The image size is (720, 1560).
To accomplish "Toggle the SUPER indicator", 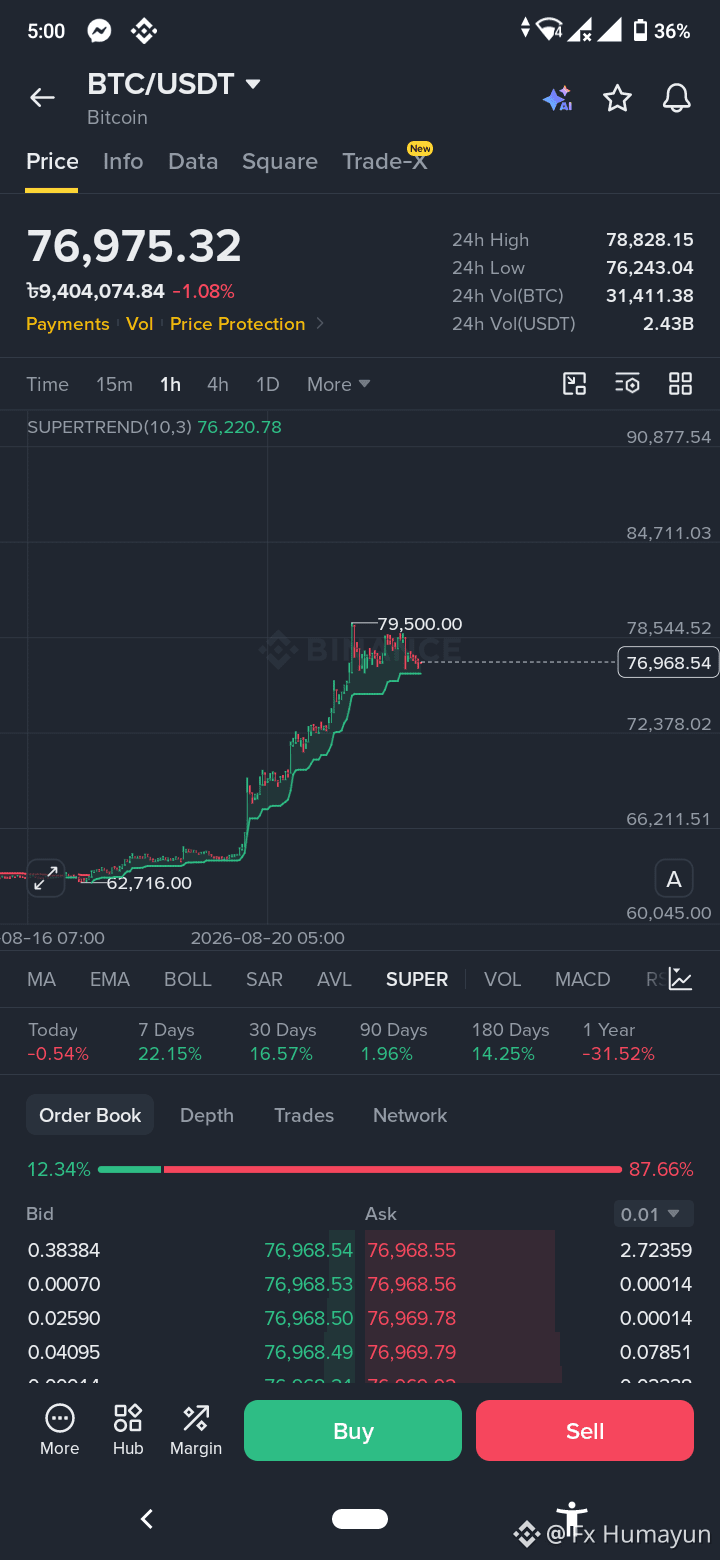I will [417, 979].
